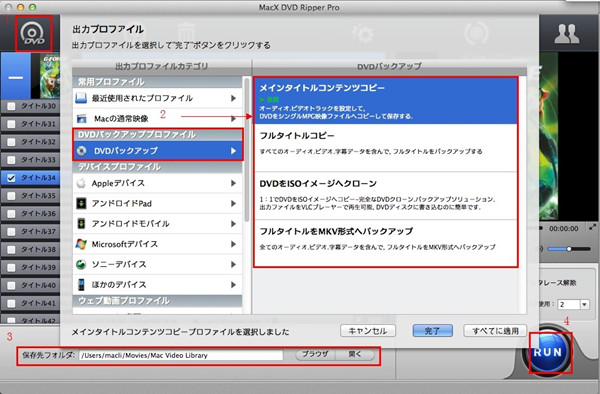
Task: Click the Microsoft device Windows icon
Action: [81, 244]
